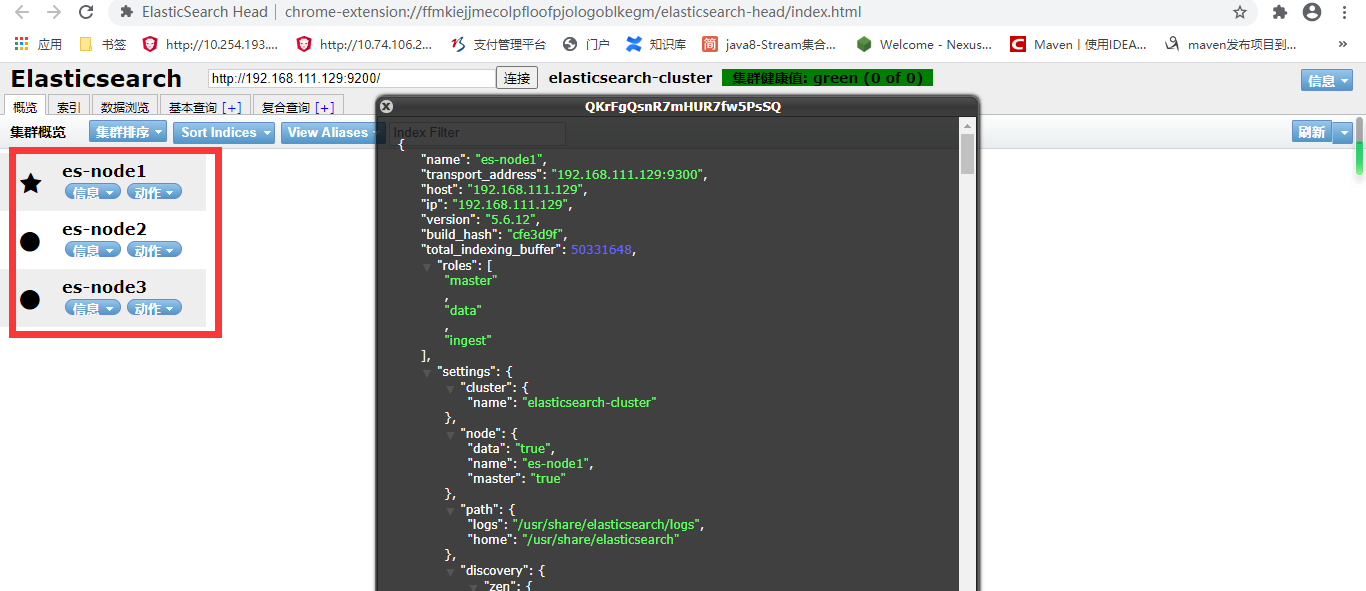Image resolution: width=1366 pixels, height=591 pixels.
Task: Collapse the "node" object in JSON
Action: coord(450,434)
